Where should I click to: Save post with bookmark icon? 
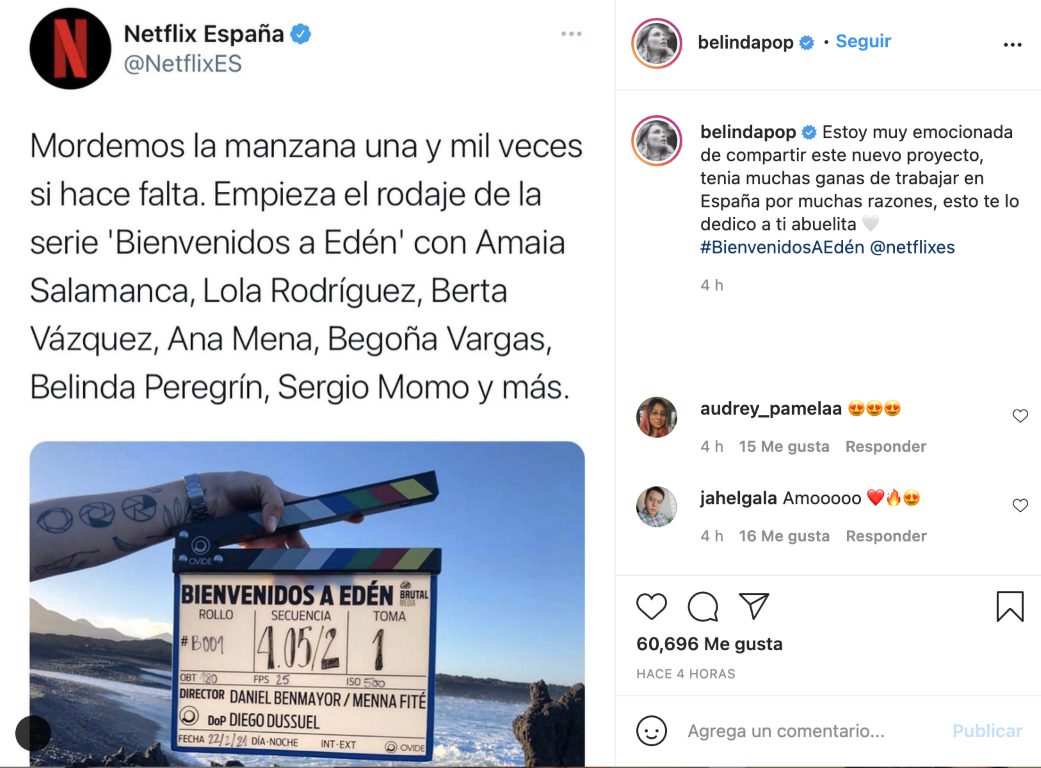coord(1010,607)
